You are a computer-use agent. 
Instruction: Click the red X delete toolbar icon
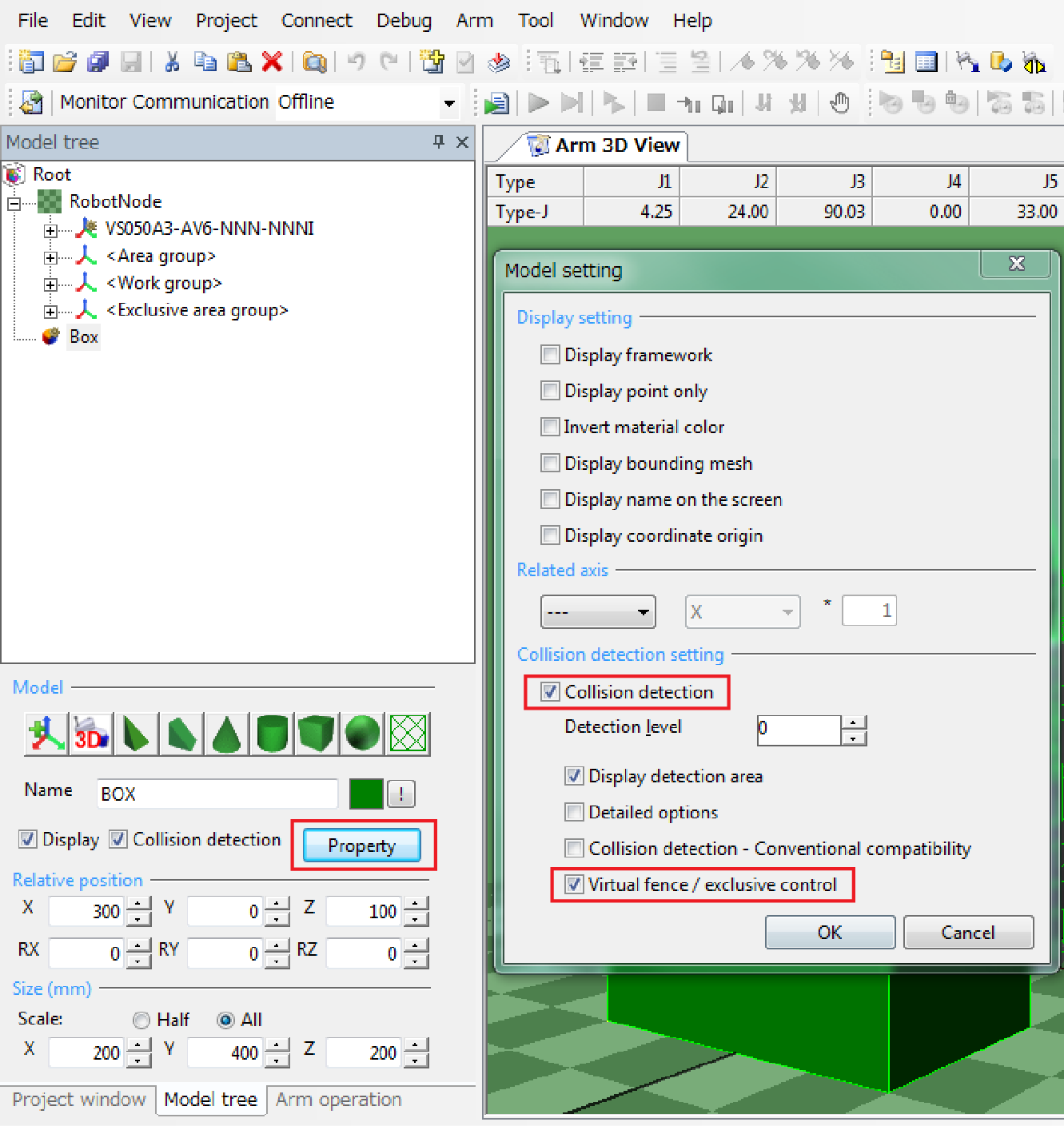pyautogui.click(x=273, y=62)
